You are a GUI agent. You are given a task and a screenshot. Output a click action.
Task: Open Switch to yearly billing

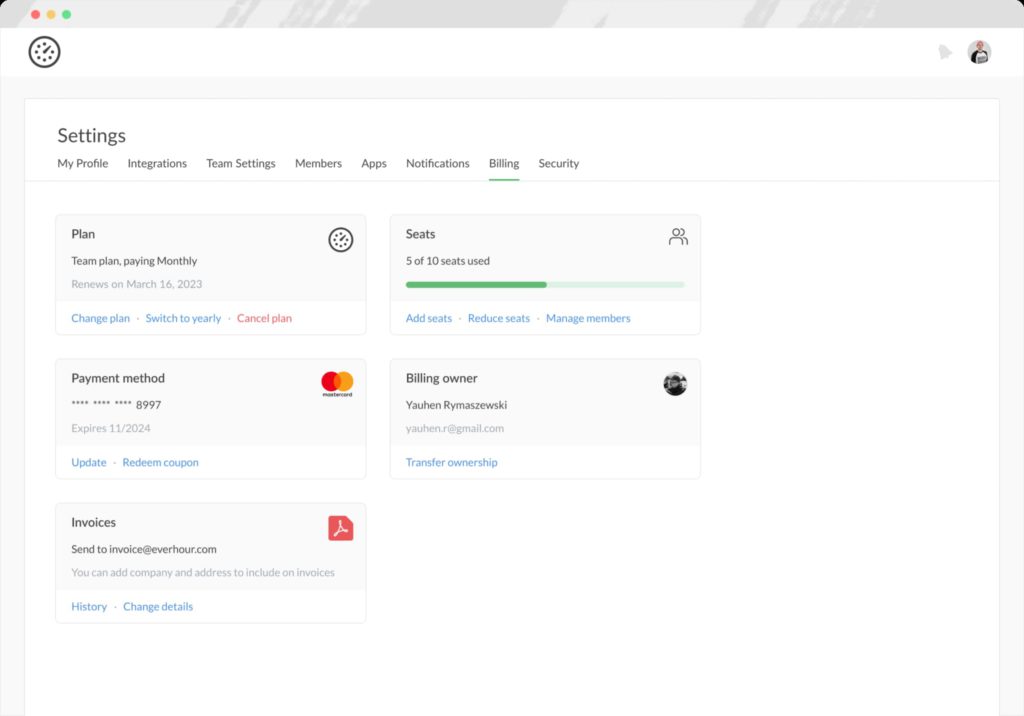click(x=183, y=317)
